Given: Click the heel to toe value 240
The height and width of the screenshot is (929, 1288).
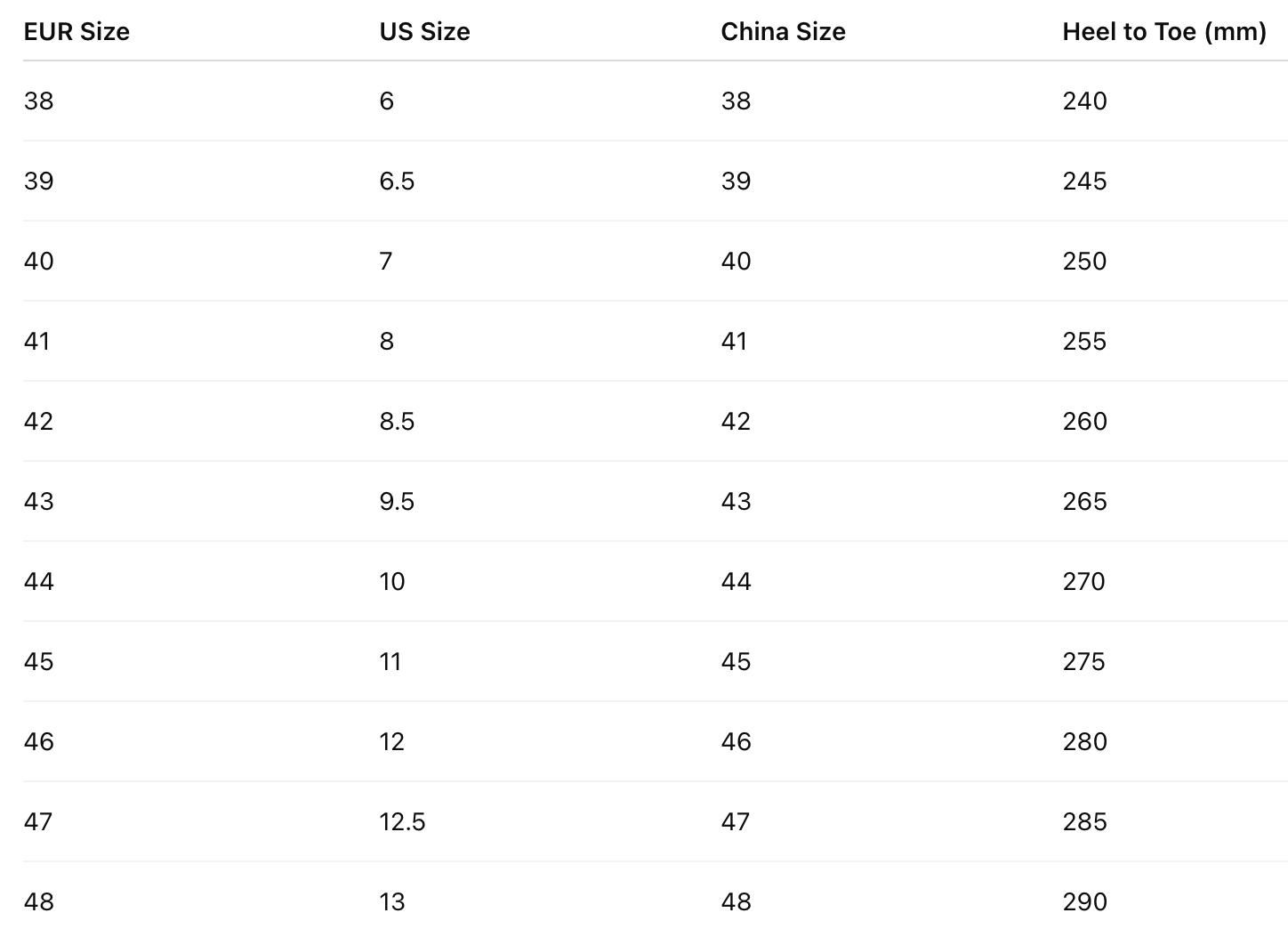Looking at the screenshot, I should [x=1084, y=101].
